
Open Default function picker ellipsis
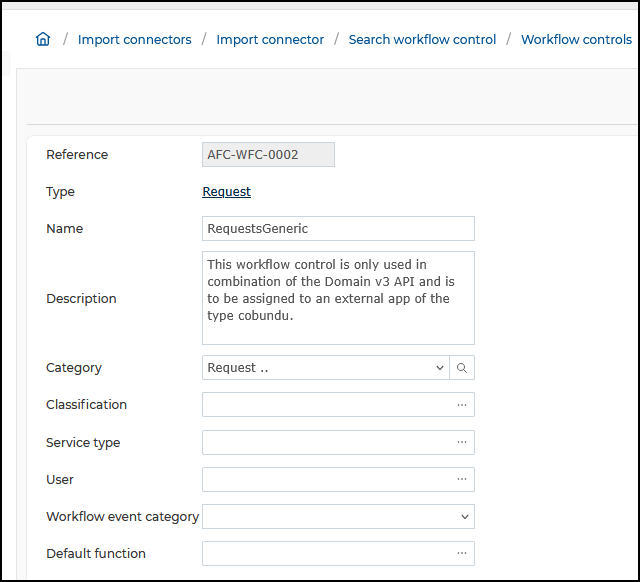click(x=462, y=553)
